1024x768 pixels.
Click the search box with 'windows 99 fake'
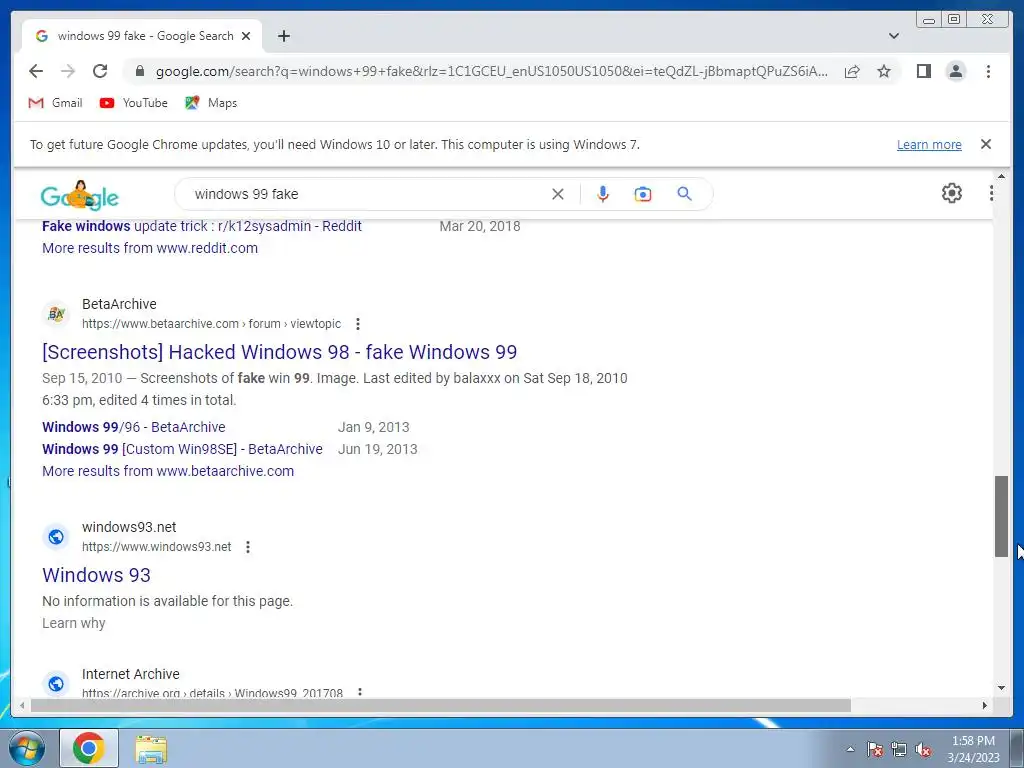[x=366, y=194]
